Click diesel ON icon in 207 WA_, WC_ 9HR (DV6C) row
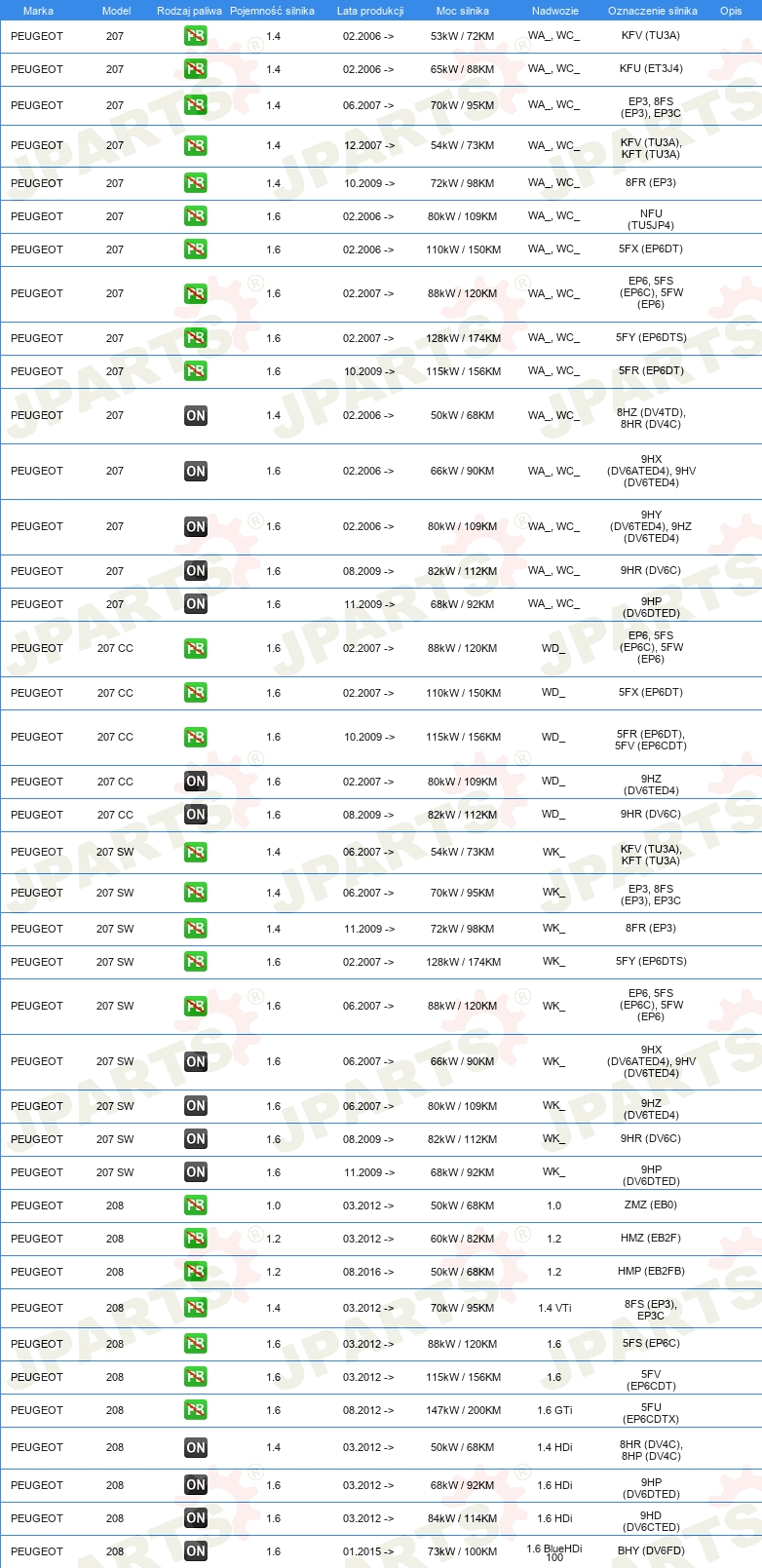The image size is (762, 1568). (x=196, y=571)
